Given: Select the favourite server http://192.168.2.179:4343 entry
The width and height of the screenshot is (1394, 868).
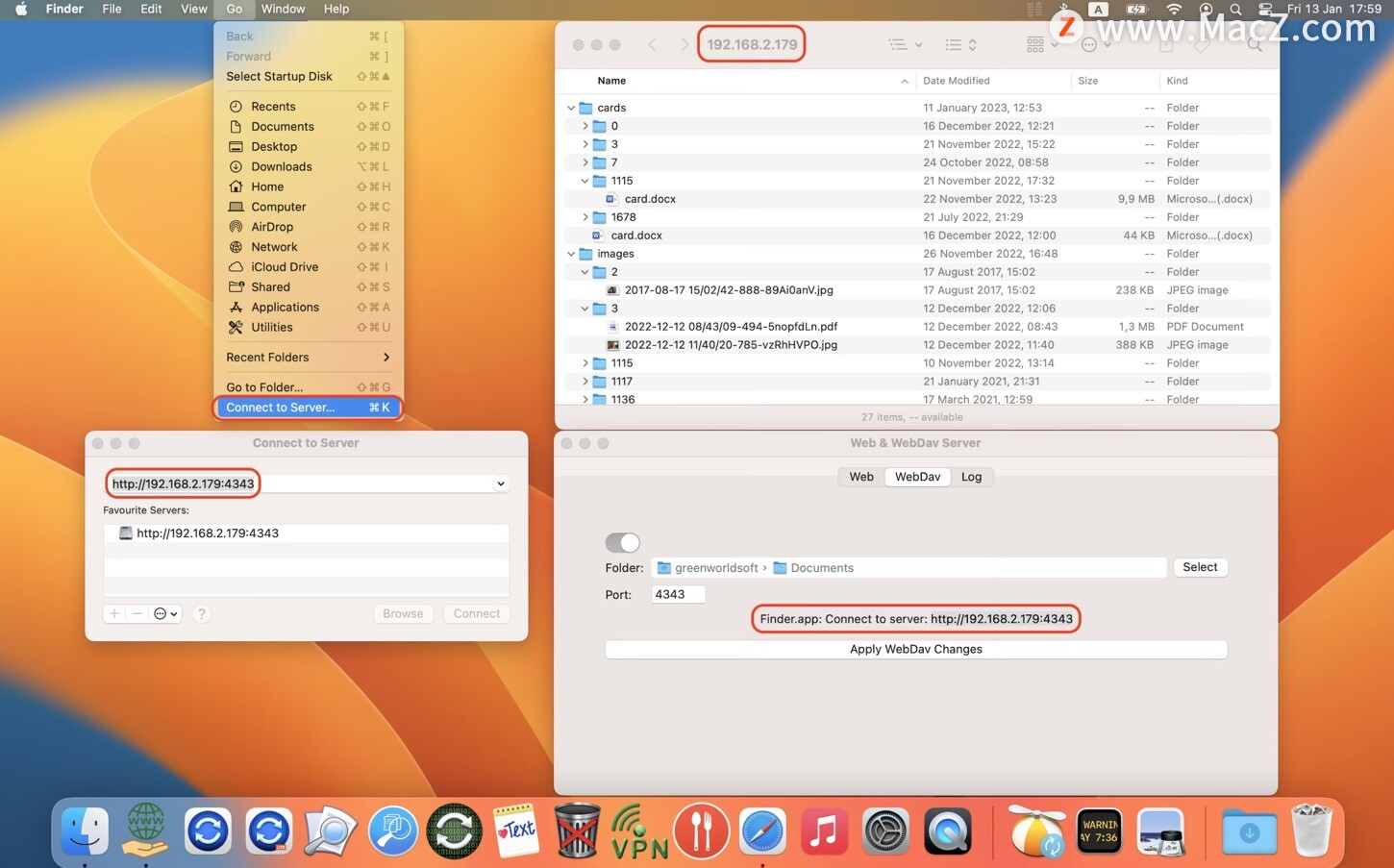Looking at the screenshot, I should [x=307, y=533].
